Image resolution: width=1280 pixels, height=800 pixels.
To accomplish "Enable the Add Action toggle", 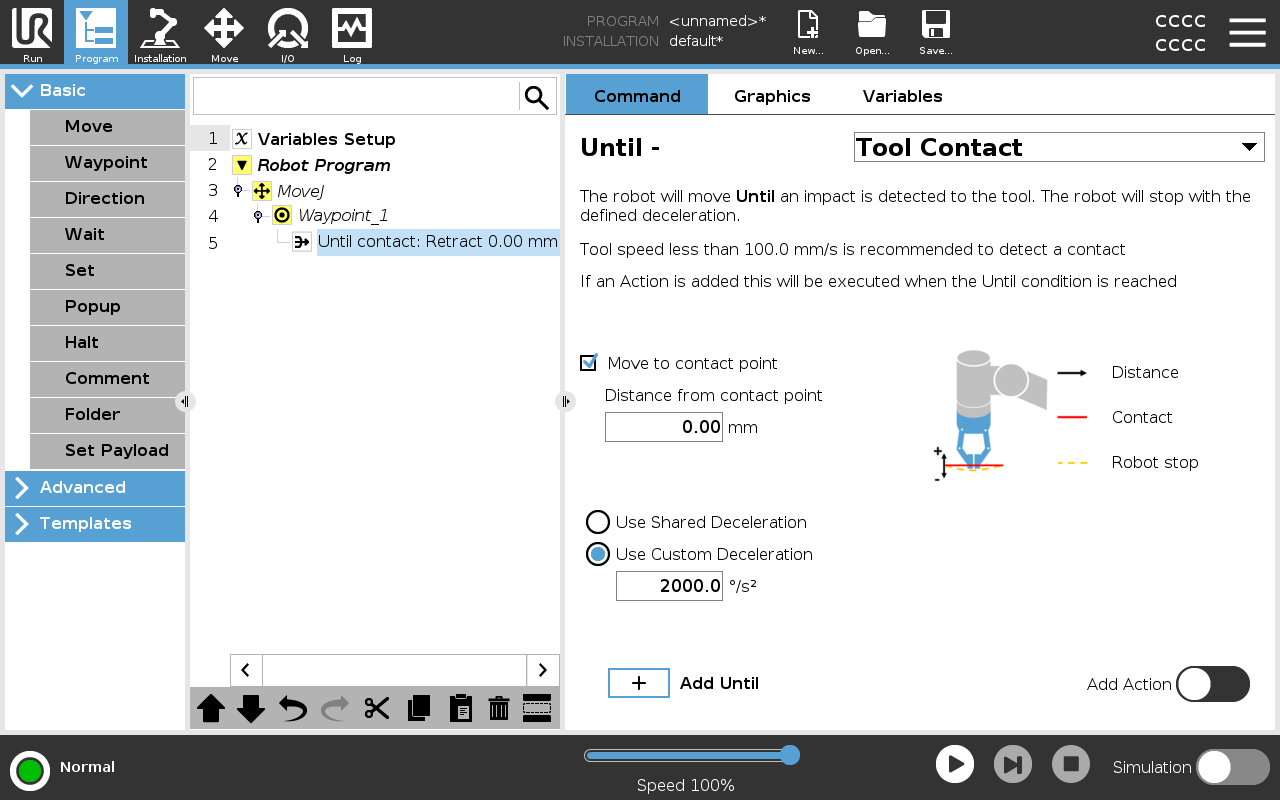I will coord(1212,684).
